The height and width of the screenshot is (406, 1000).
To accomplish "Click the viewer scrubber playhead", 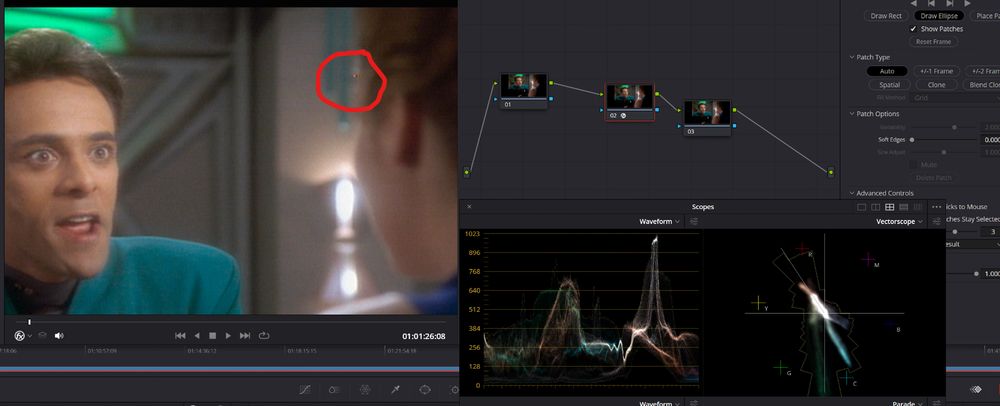I will pos(29,322).
